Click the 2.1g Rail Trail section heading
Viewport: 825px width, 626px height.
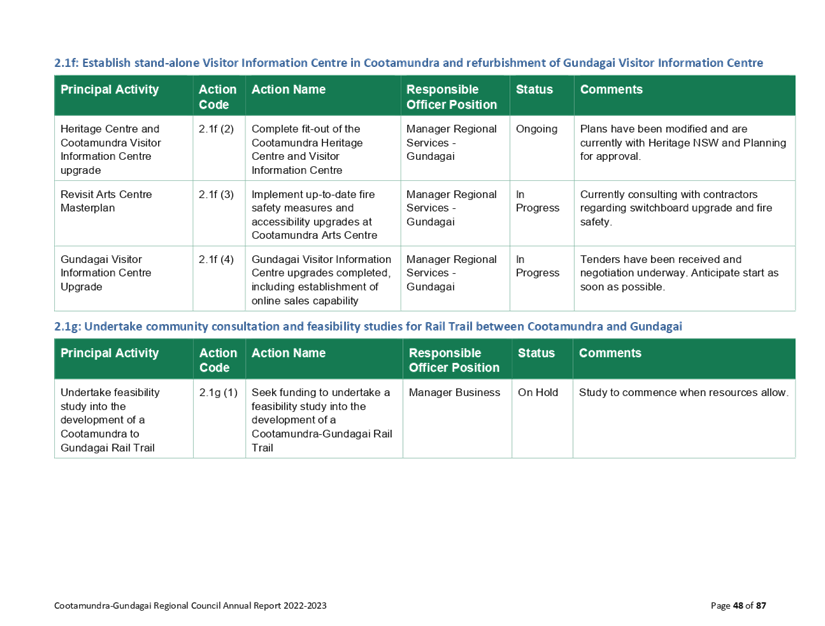coord(368,327)
